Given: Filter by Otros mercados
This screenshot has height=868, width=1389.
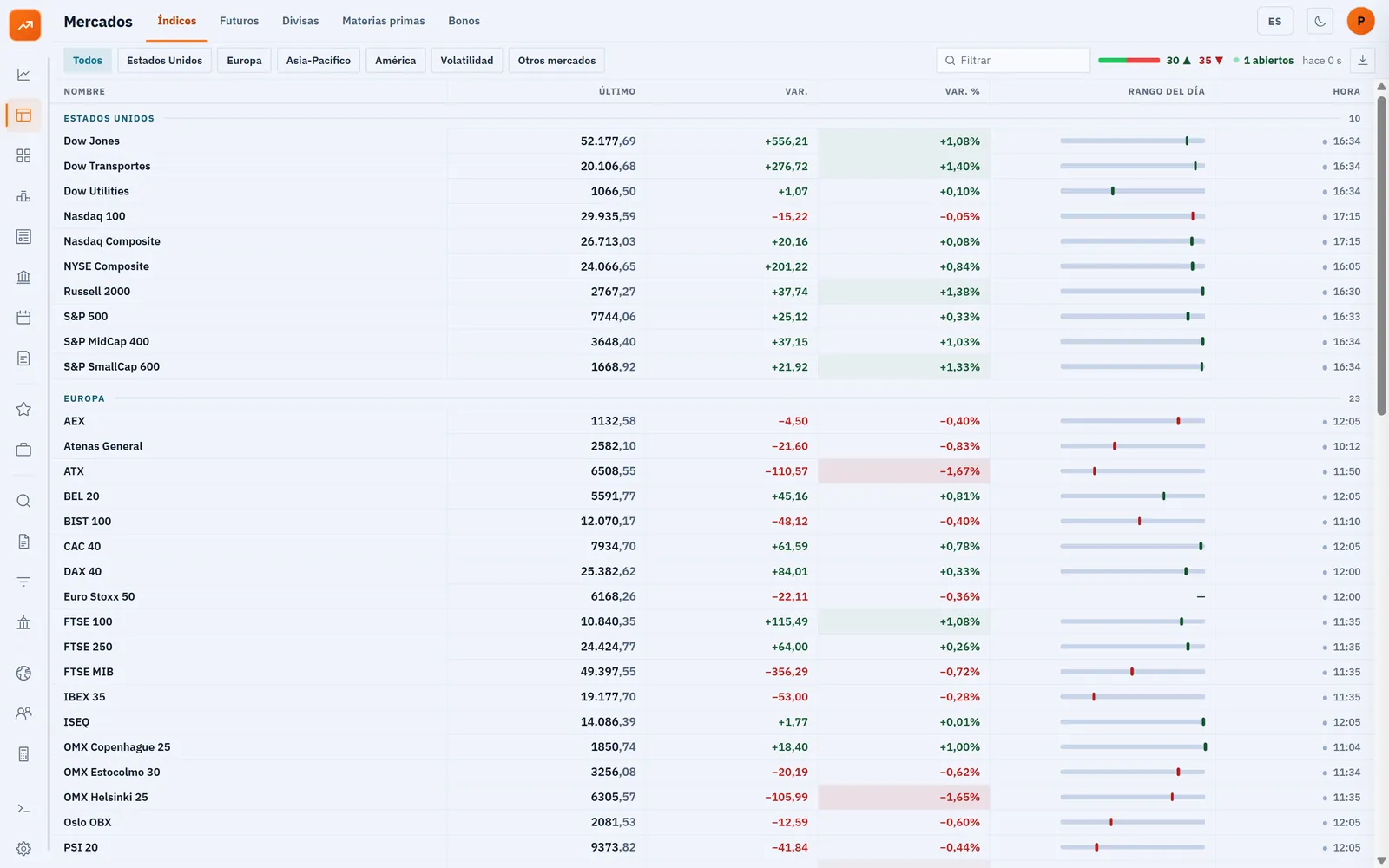Looking at the screenshot, I should click(556, 61).
